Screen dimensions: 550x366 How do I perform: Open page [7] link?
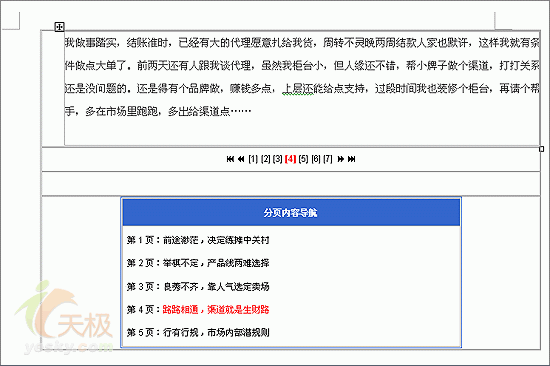(x=328, y=159)
